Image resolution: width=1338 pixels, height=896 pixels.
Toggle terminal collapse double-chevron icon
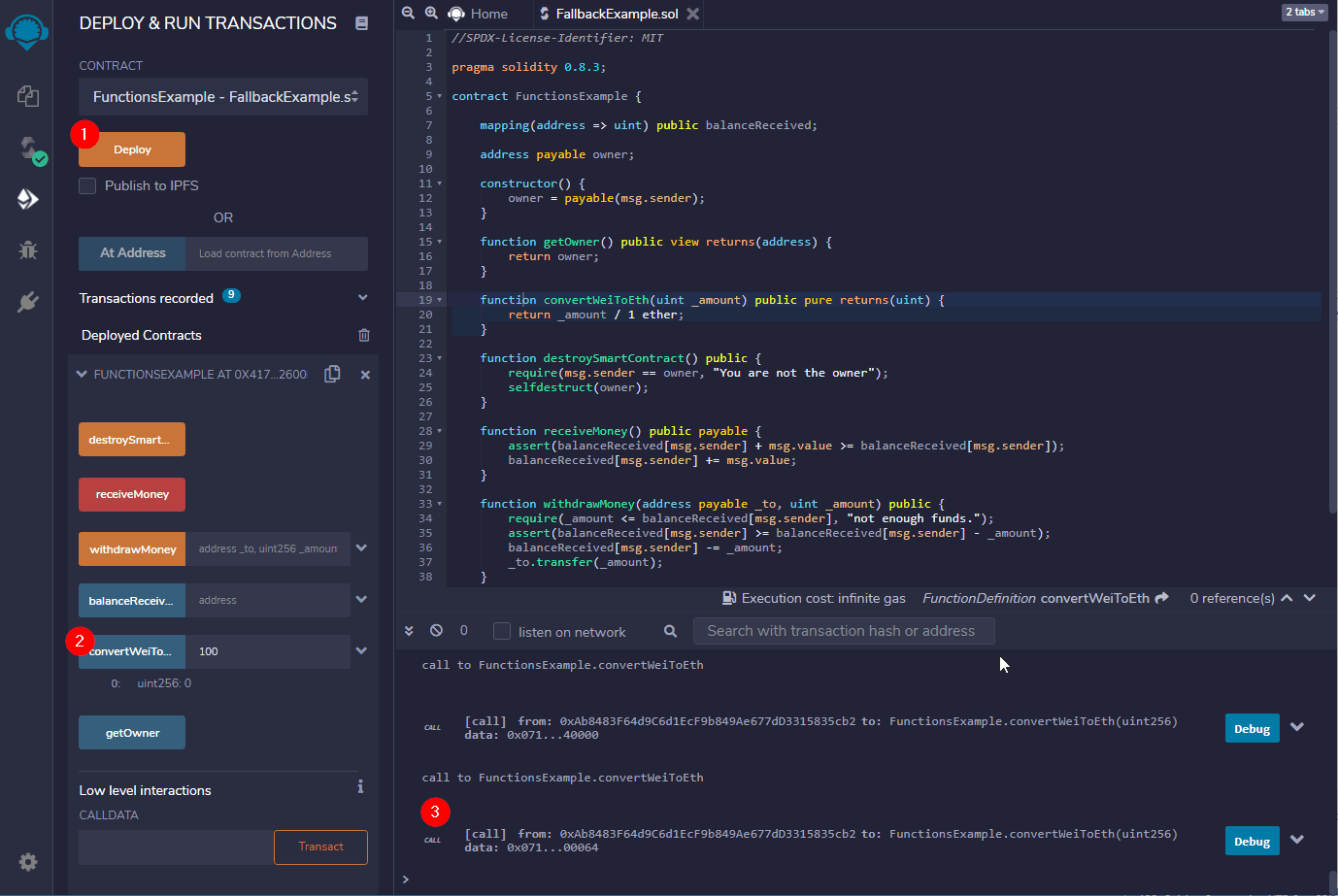coord(409,631)
